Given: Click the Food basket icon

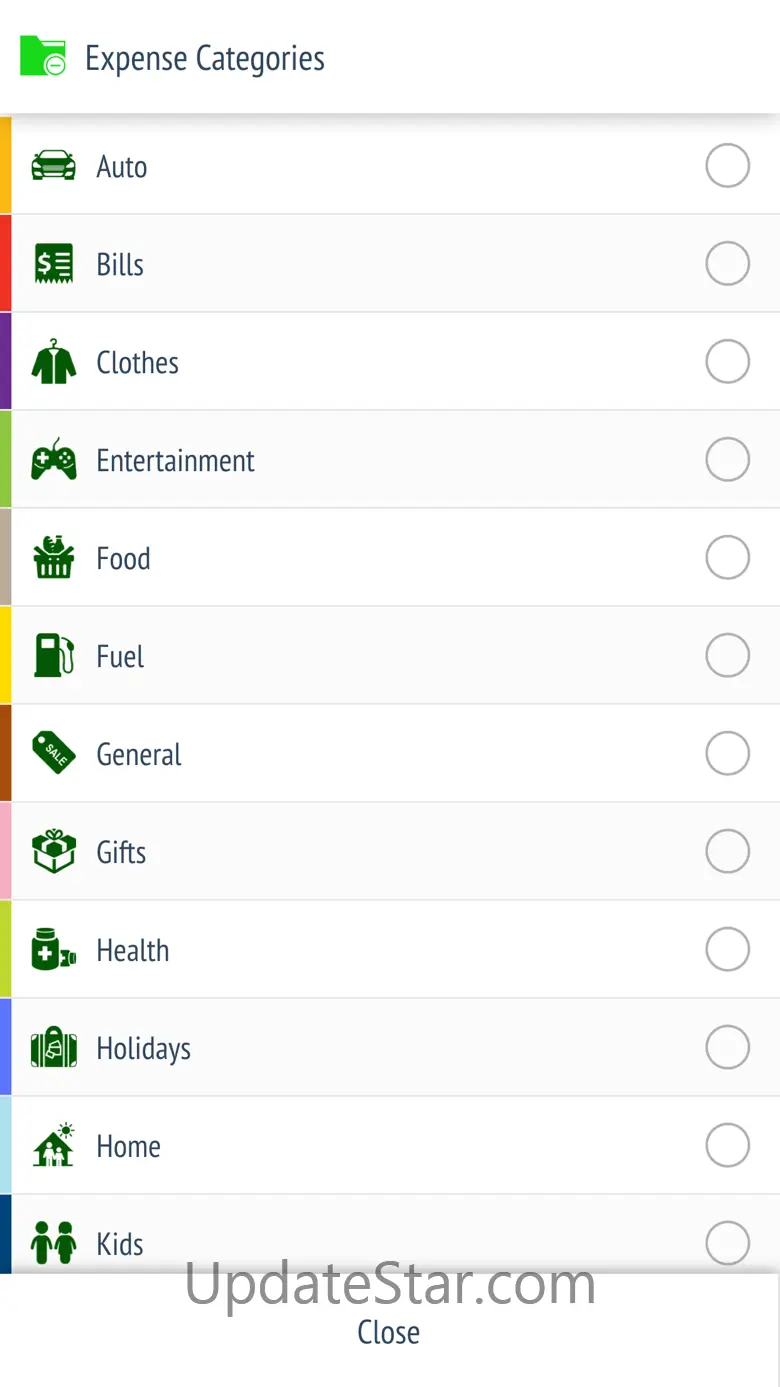Looking at the screenshot, I should click(x=54, y=558).
